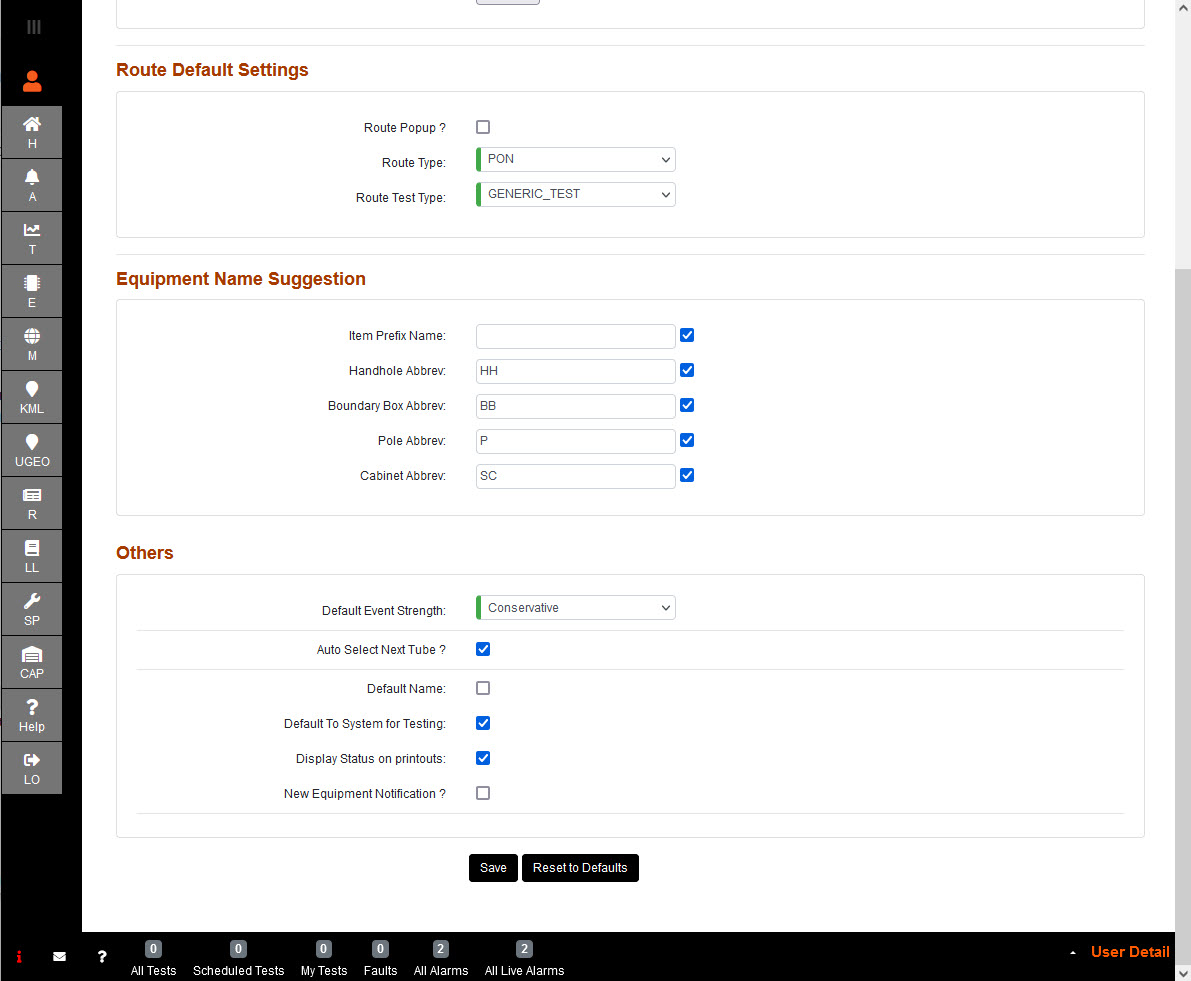Select Scheduled Tests in bottom bar

[238, 960]
